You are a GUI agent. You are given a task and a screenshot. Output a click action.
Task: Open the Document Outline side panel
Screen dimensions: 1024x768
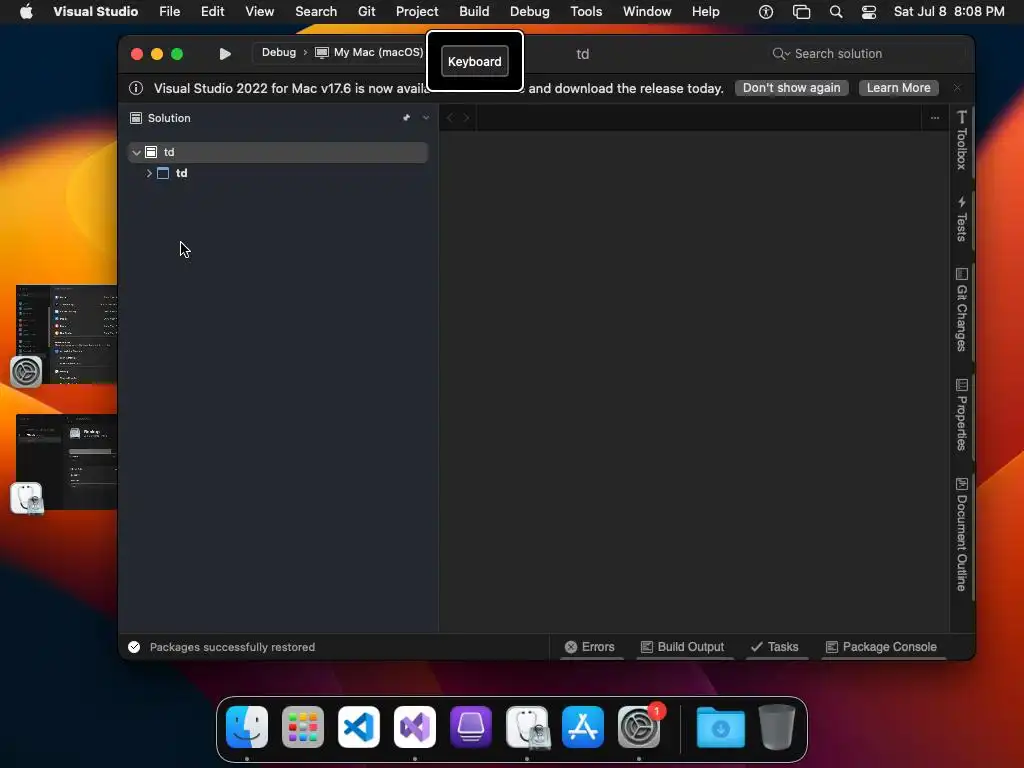pyautogui.click(x=961, y=534)
